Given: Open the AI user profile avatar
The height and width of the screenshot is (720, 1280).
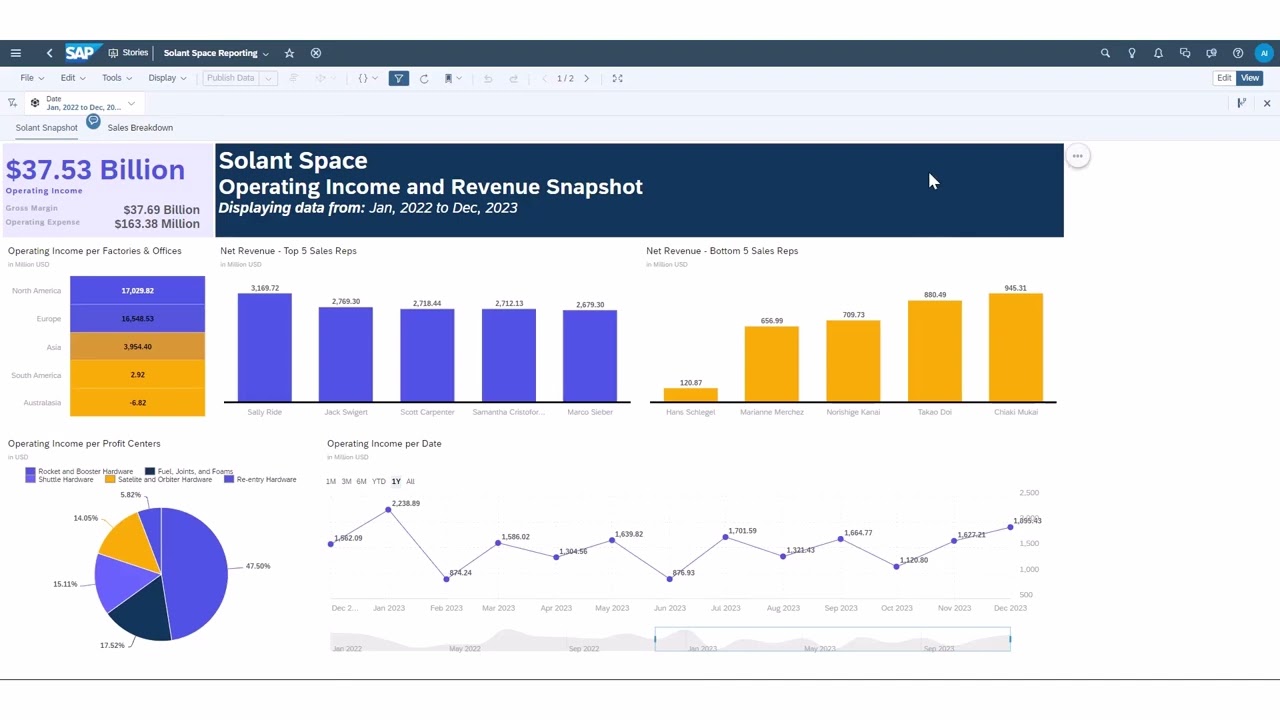Looking at the screenshot, I should (x=1265, y=53).
